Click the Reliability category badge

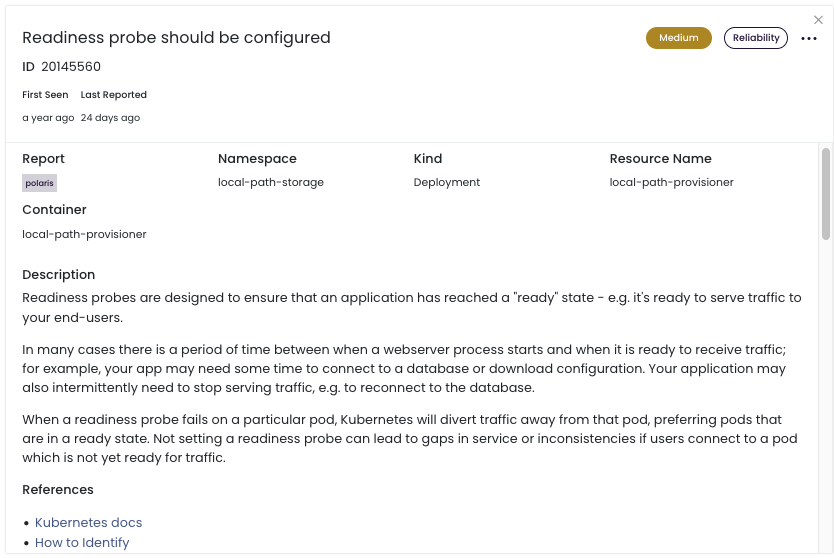(x=755, y=38)
